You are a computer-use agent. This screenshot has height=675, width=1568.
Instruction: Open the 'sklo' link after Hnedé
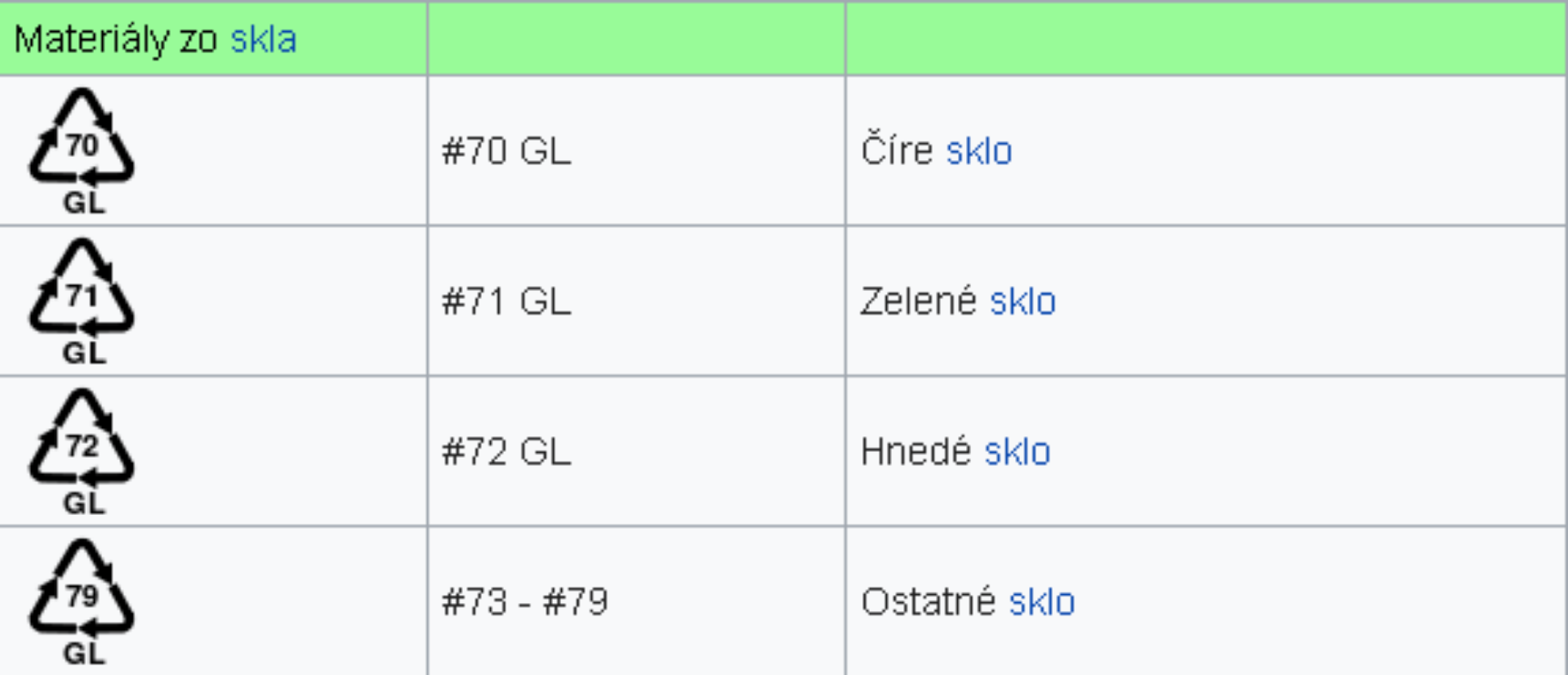[1017, 452]
